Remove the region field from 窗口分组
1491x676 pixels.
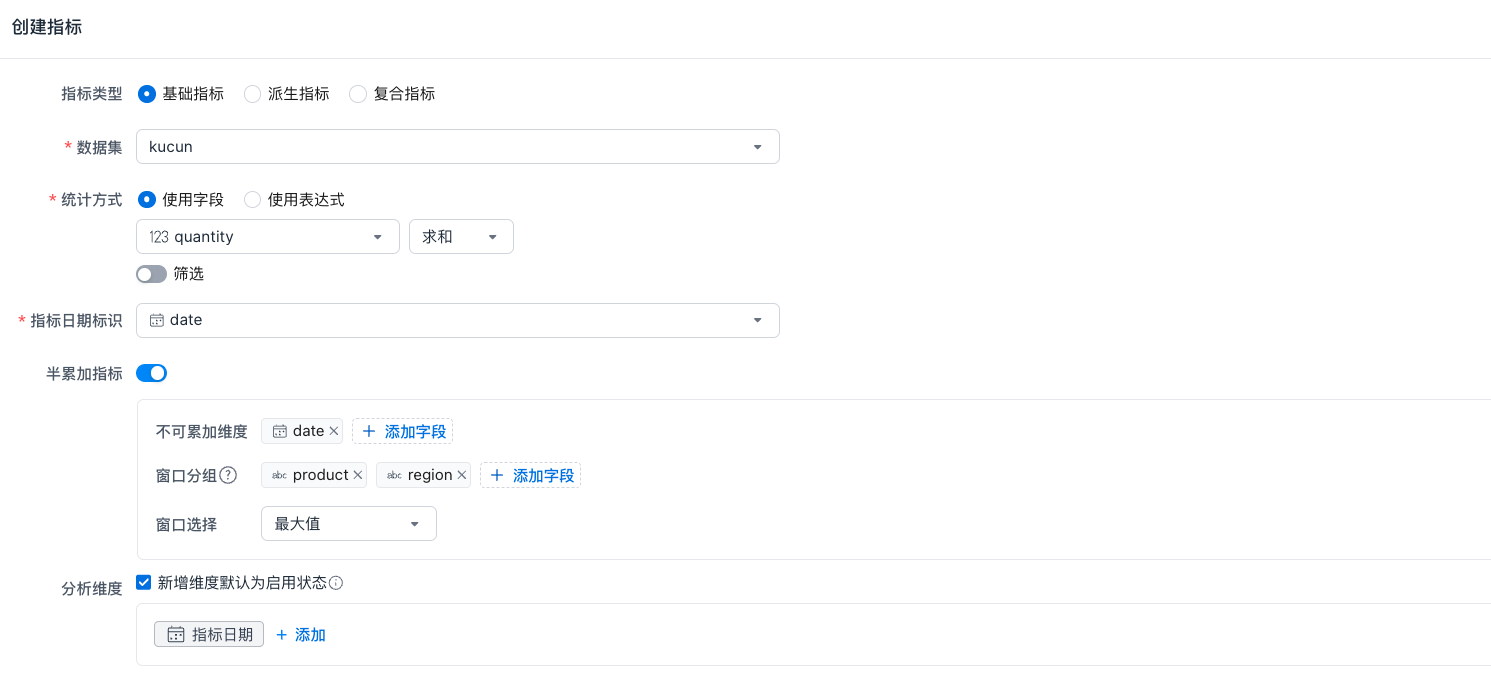pyautogui.click(x=462, y=475)
